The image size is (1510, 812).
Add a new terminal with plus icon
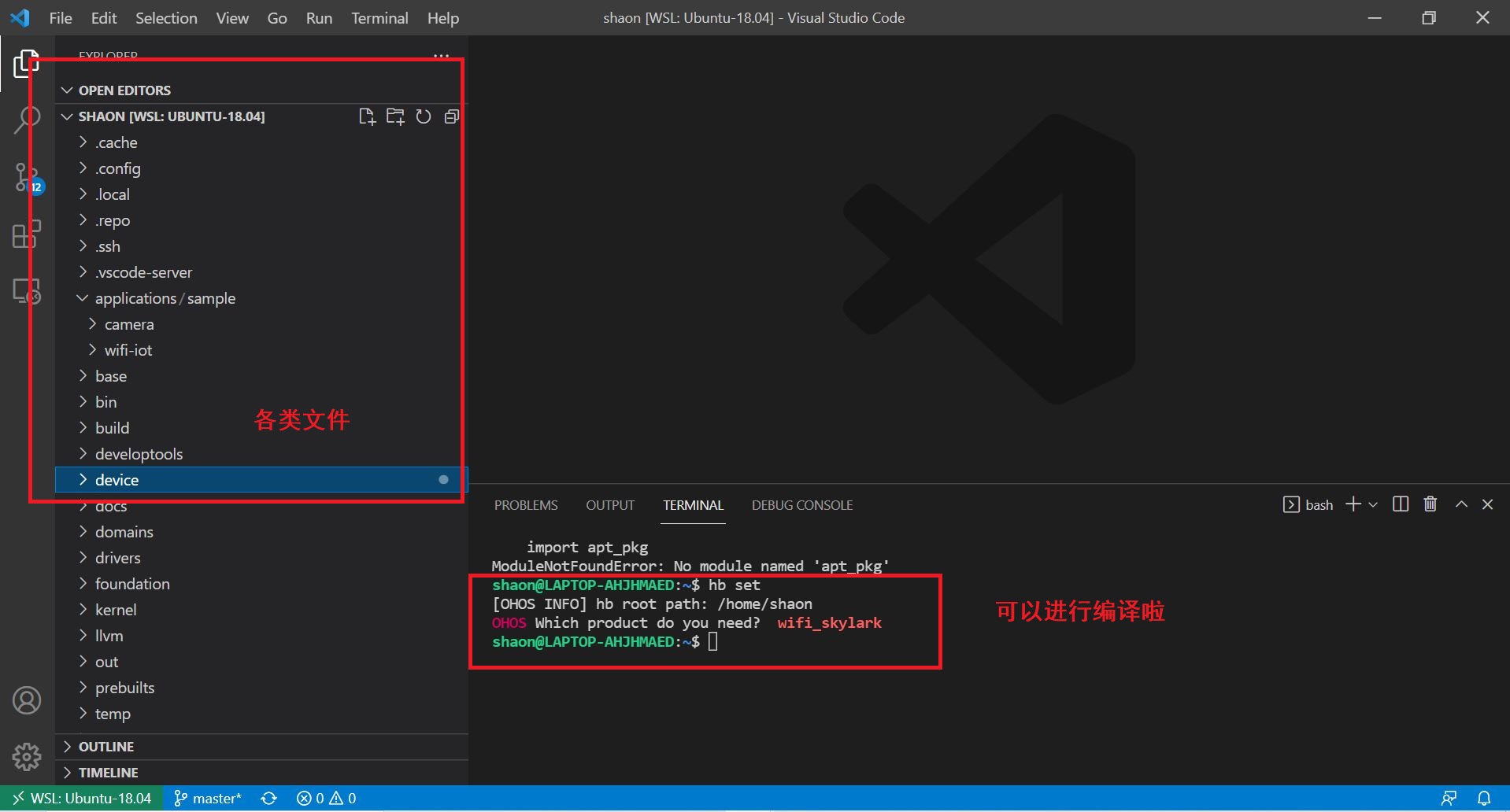click(1353, 504)
